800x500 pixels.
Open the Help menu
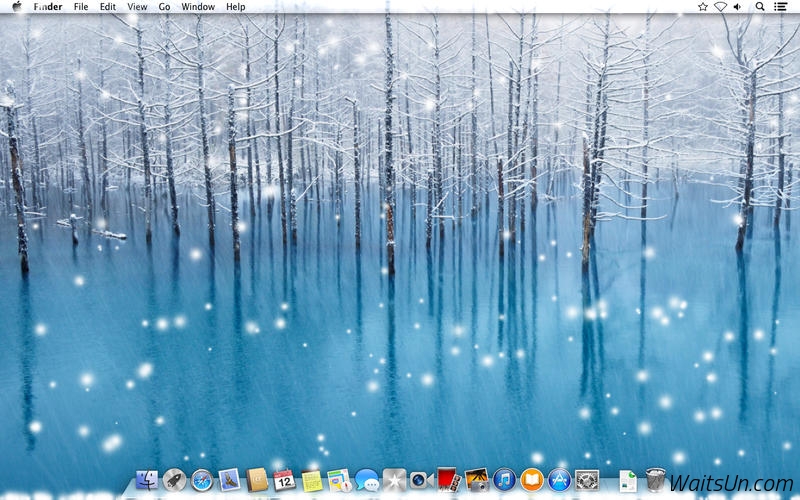[236, 7]
